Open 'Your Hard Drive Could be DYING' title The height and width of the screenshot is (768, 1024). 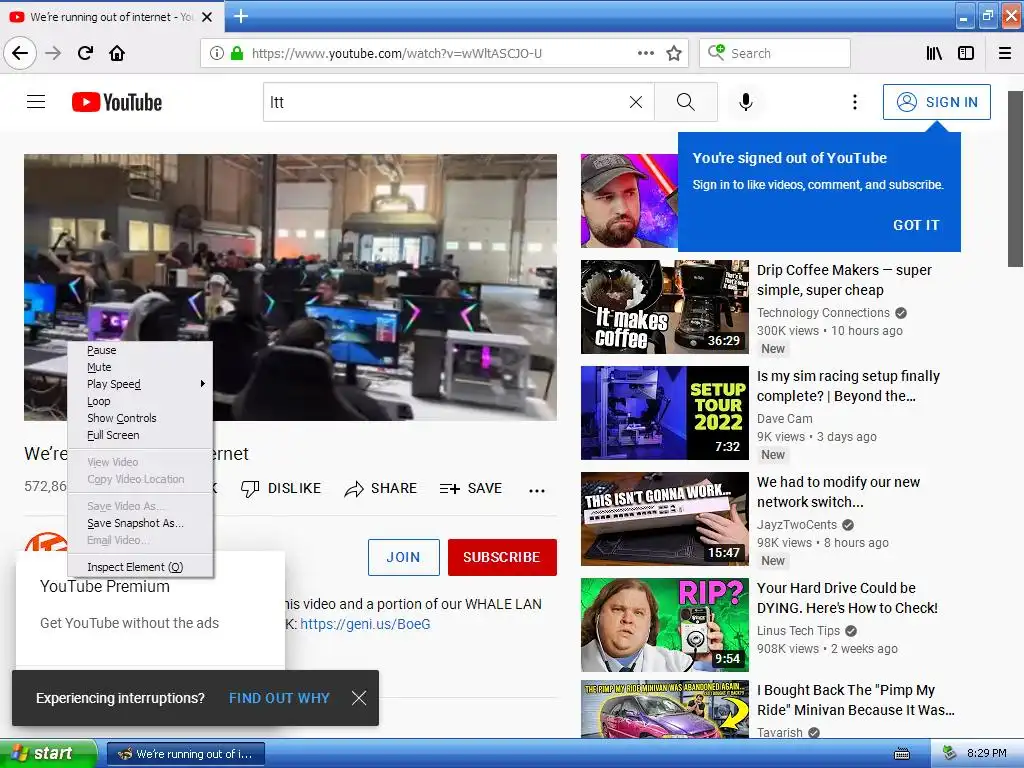click(847, 598)
